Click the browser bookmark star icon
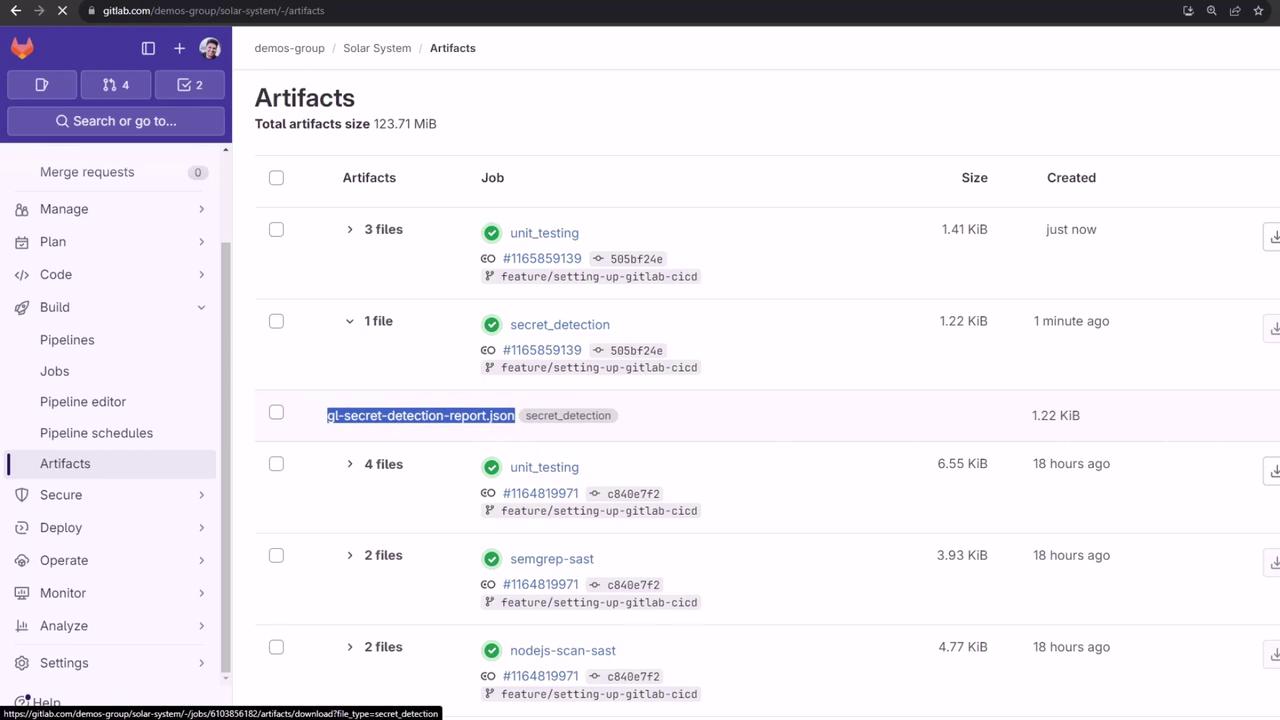 pyautogui.click(x=1258, y=11)
